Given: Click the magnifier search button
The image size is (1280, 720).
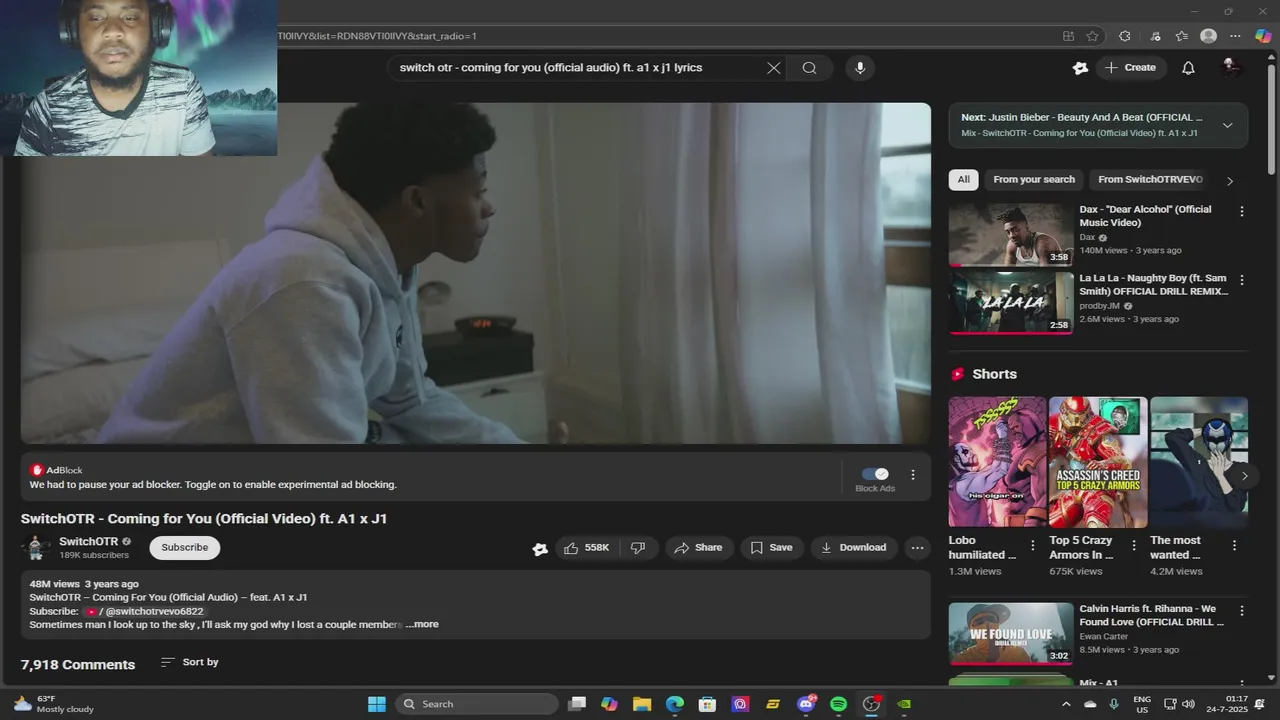Looking at the screenshot, I should point(809,68).
